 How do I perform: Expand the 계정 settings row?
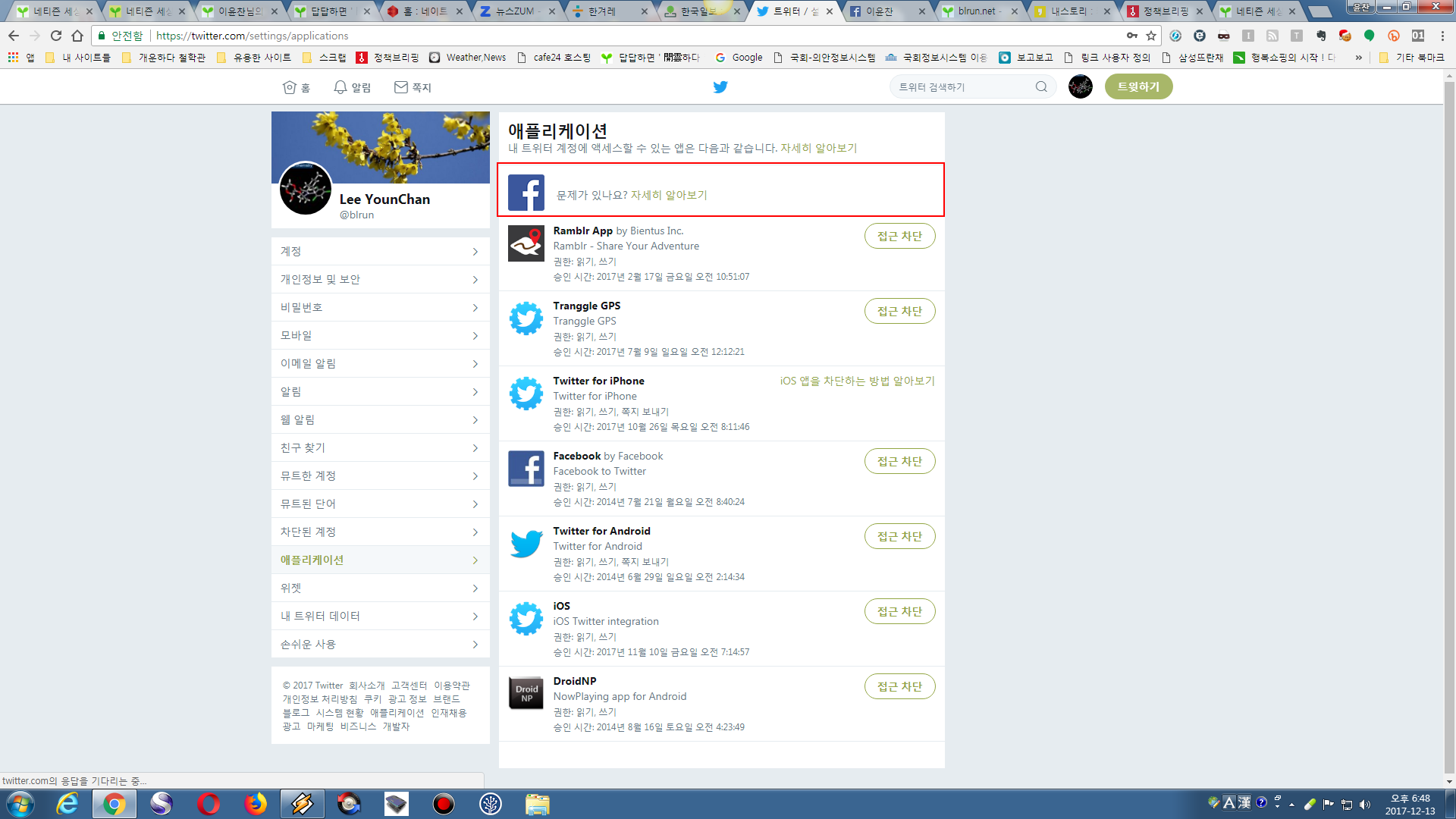[x=381, y=251]
